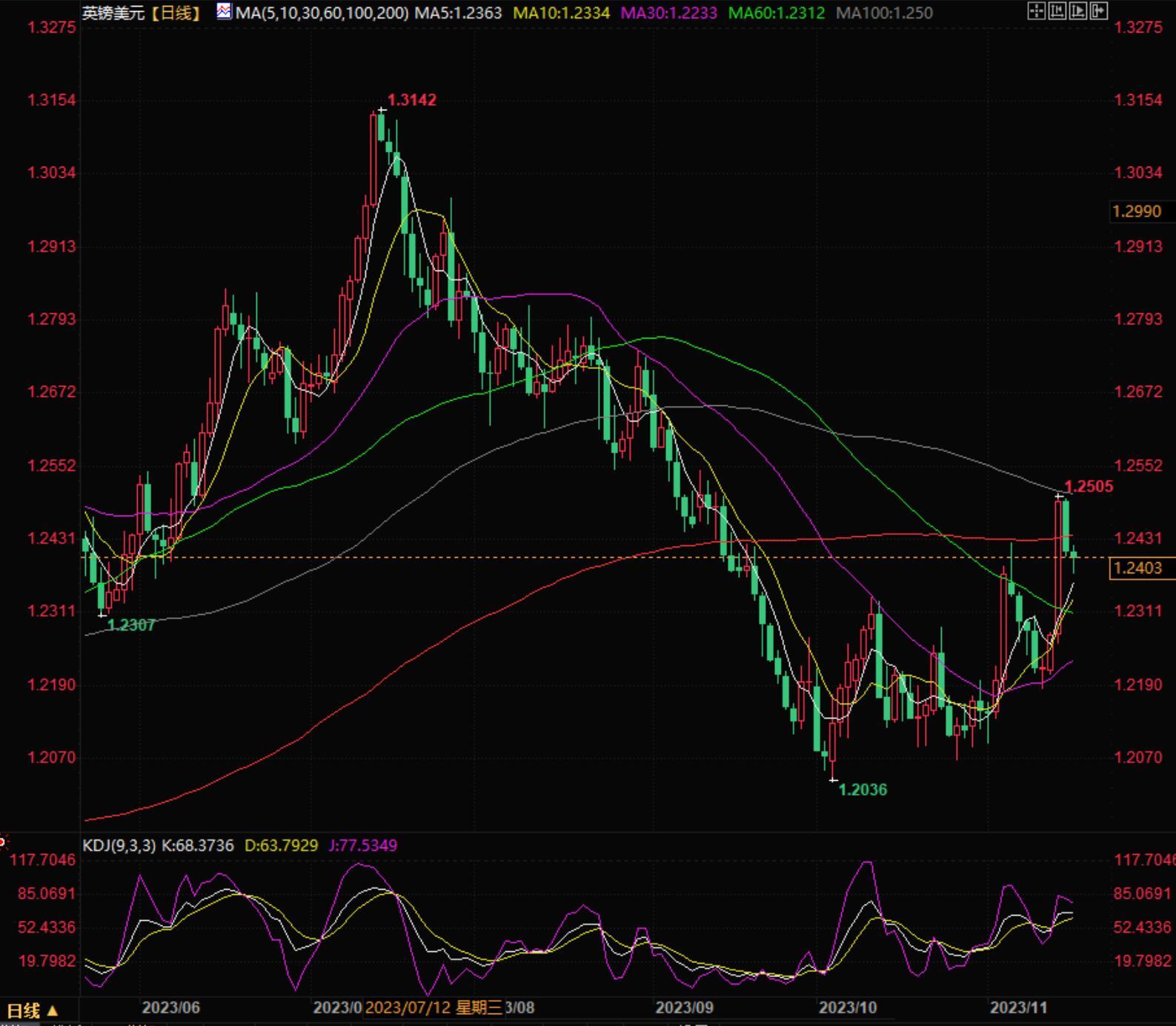Click the 2023/07/12 星期三 date label
This screenshot has height=1026, width=1176.
[433, 1007]
